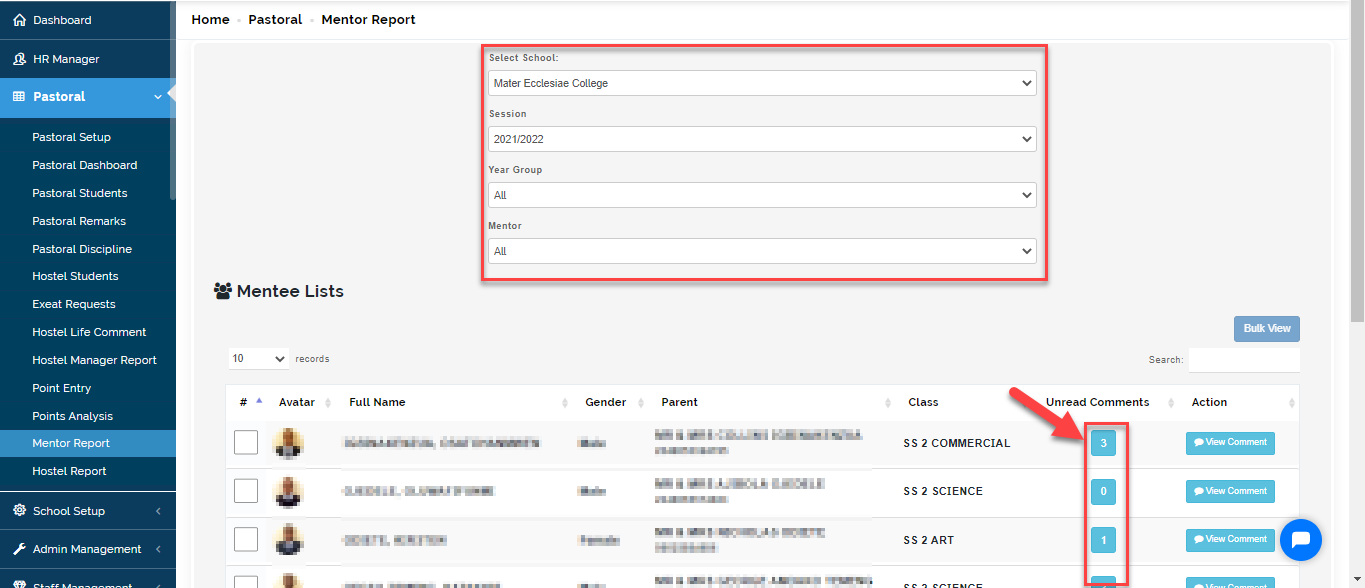View Comment for first SS 2 SCIENCE student

1230,492
